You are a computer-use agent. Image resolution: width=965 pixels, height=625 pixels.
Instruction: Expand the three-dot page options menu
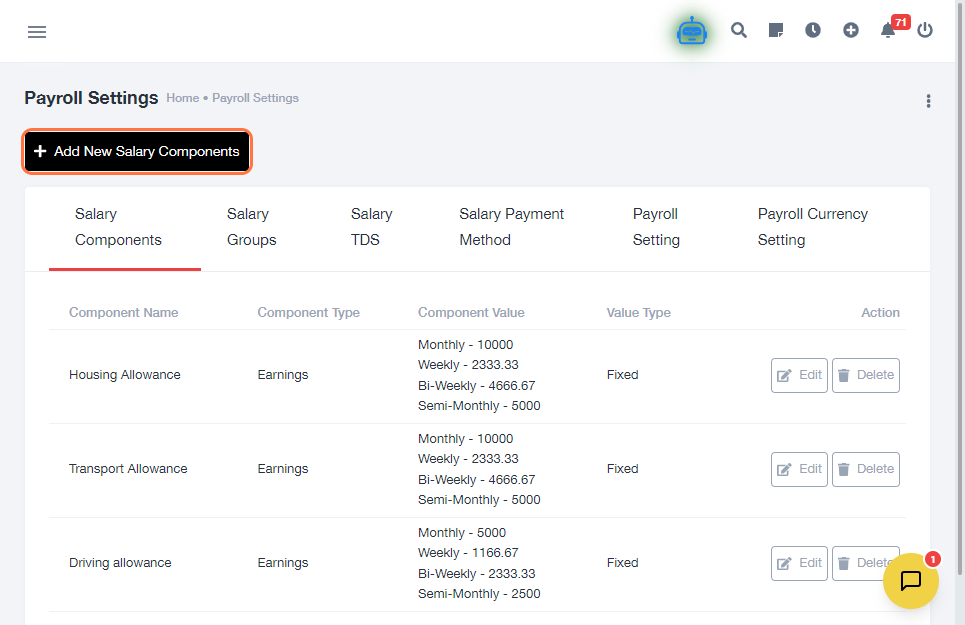(928, 101)
